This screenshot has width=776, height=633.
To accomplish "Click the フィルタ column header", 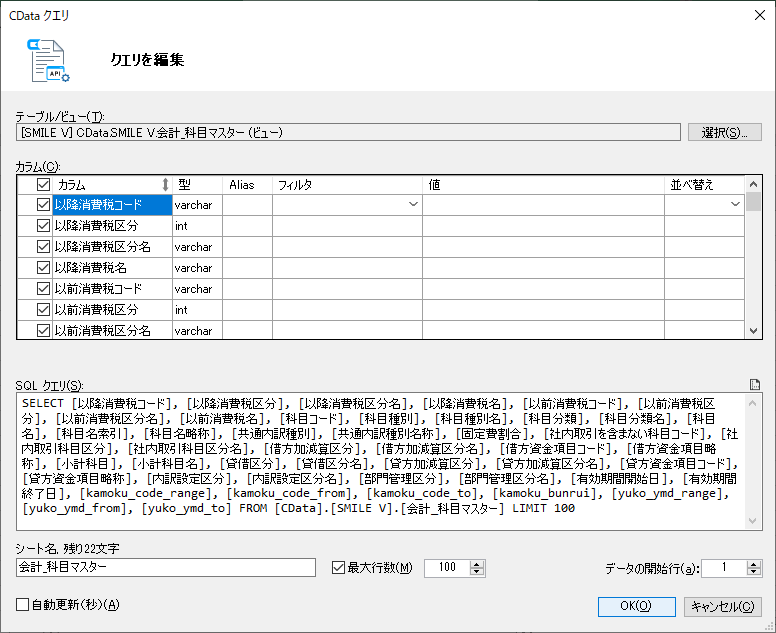I will coord(347,185).
